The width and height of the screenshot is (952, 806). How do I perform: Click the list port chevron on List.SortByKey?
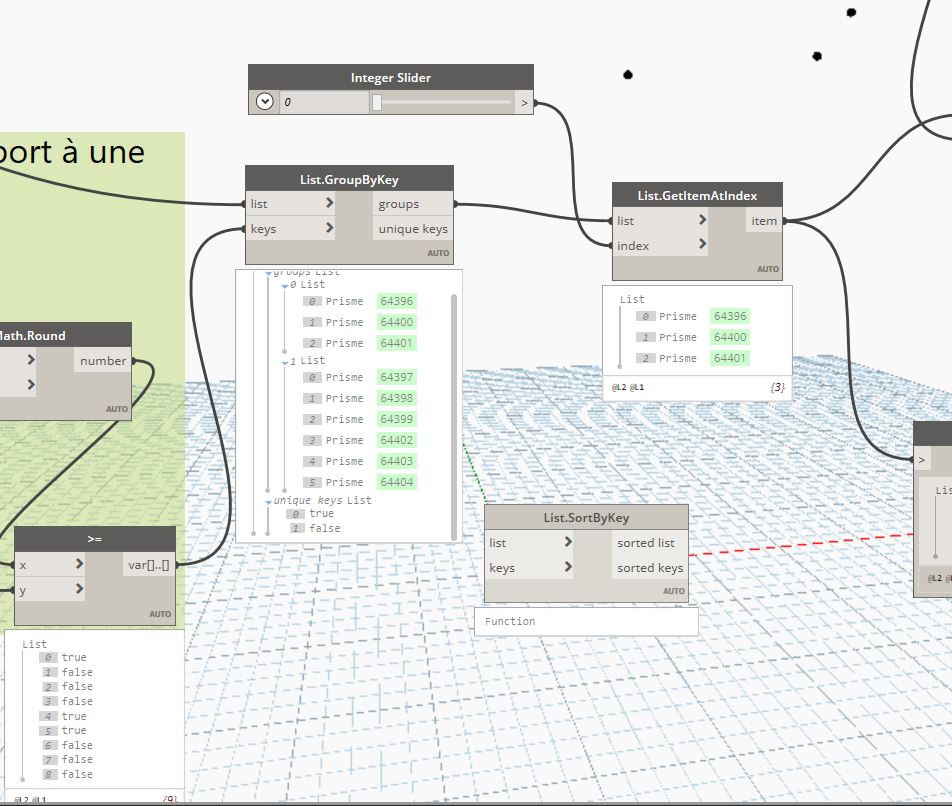(x=568, y=543)
